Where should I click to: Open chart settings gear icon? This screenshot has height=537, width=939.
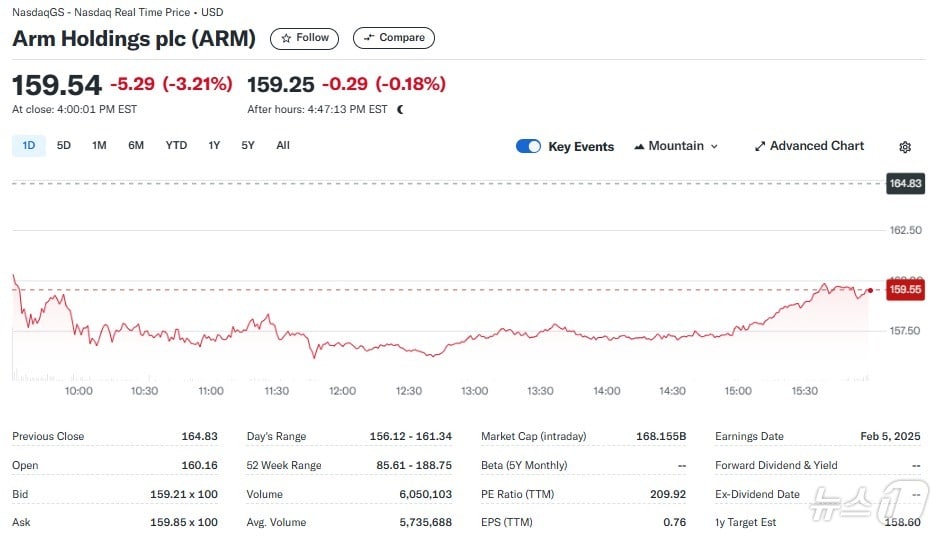click(x=905, y=147)
